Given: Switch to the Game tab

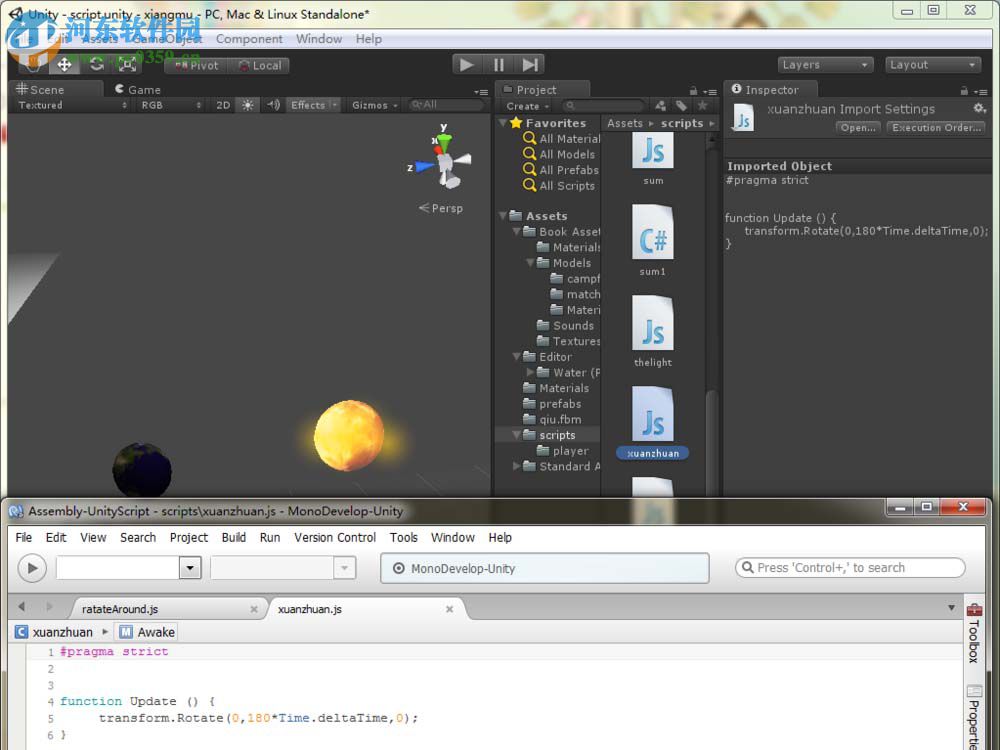Looking at the screenshot, I should pos(138,89).
